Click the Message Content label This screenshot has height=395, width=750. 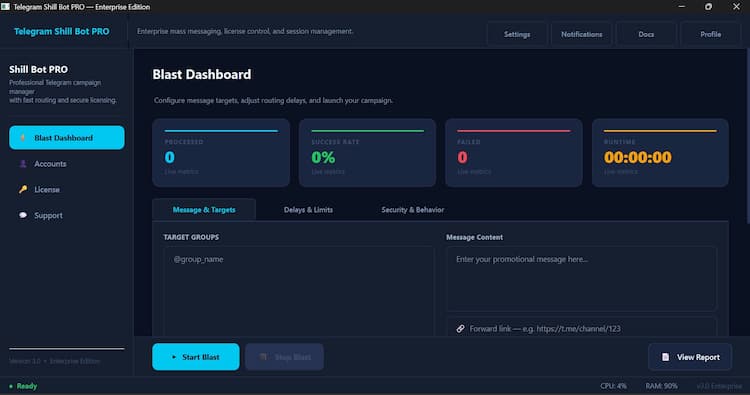point(474,237)
